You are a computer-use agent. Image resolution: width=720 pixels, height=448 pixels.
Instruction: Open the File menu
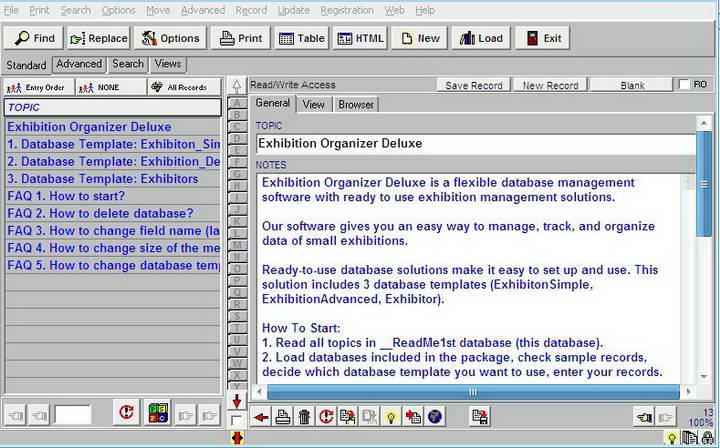[x=11, y=10]
